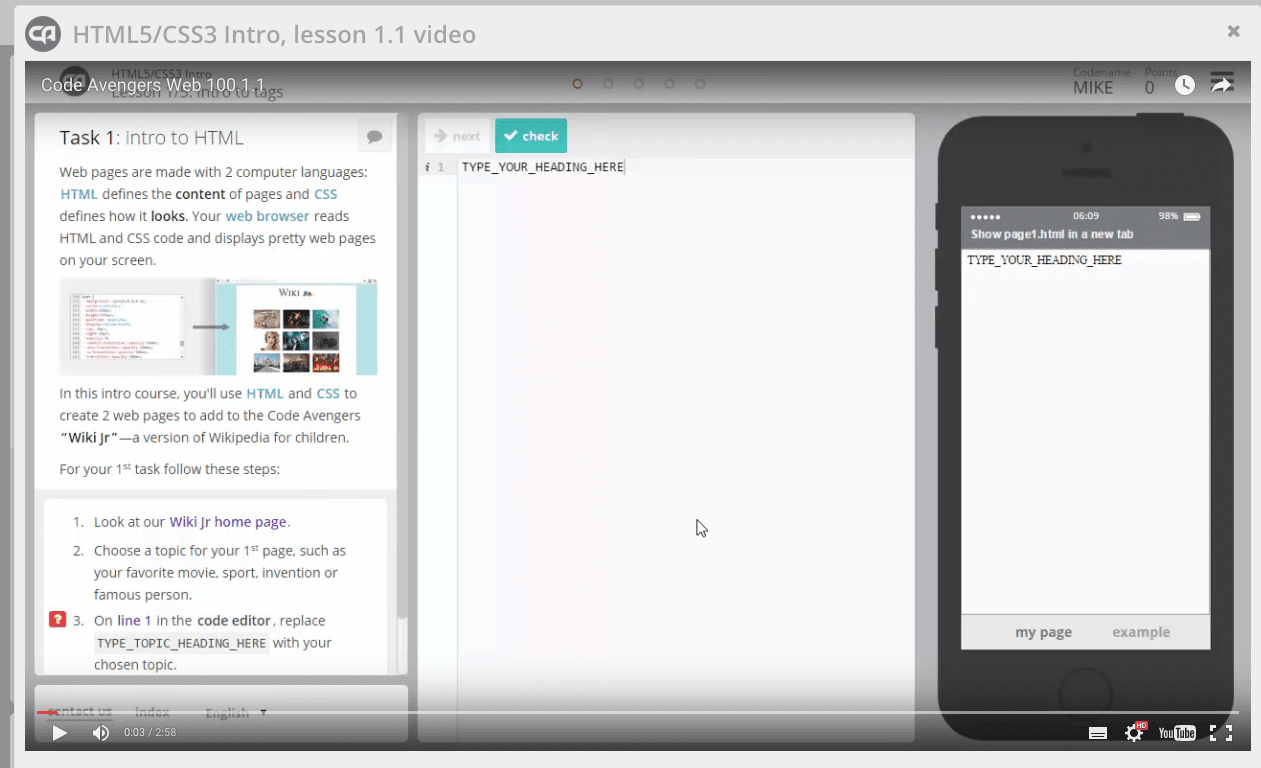Click the Wiki Jr home page link
Image resolution: width=1261 pixels, height=768 pixels.
pyautogui.click(x=228, y=521)
